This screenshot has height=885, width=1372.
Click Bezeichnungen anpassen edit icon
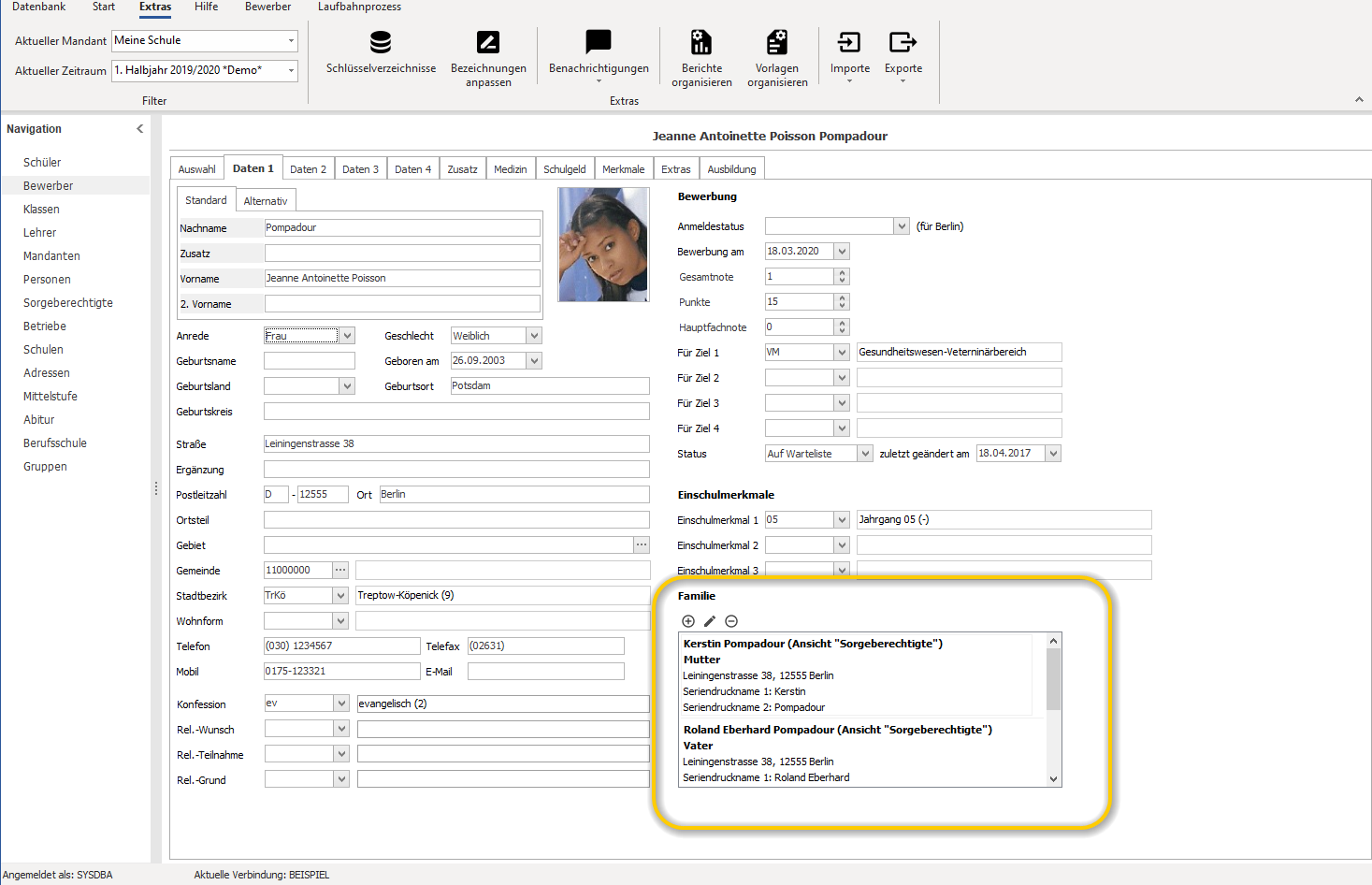[488, 42]
